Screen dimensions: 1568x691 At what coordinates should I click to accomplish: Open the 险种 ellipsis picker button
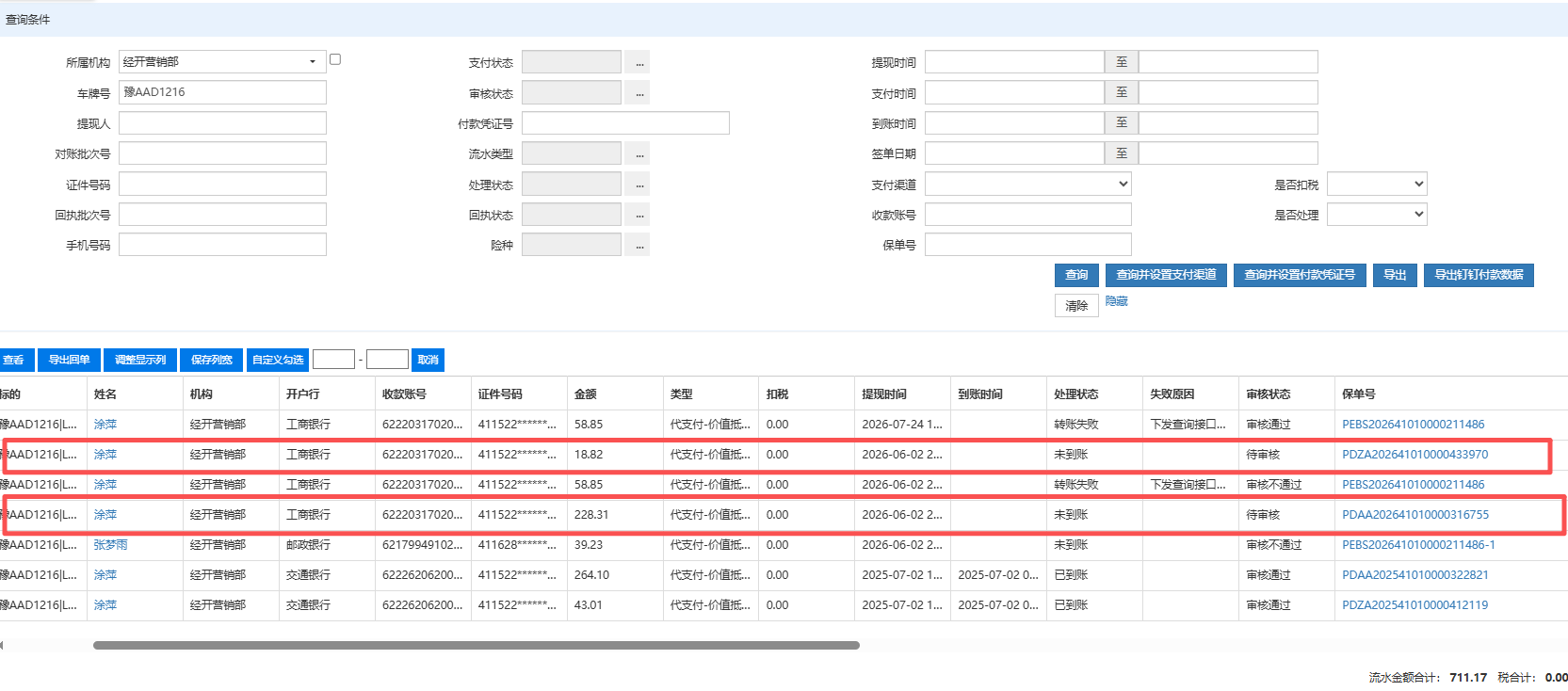(x=639, y=245)
